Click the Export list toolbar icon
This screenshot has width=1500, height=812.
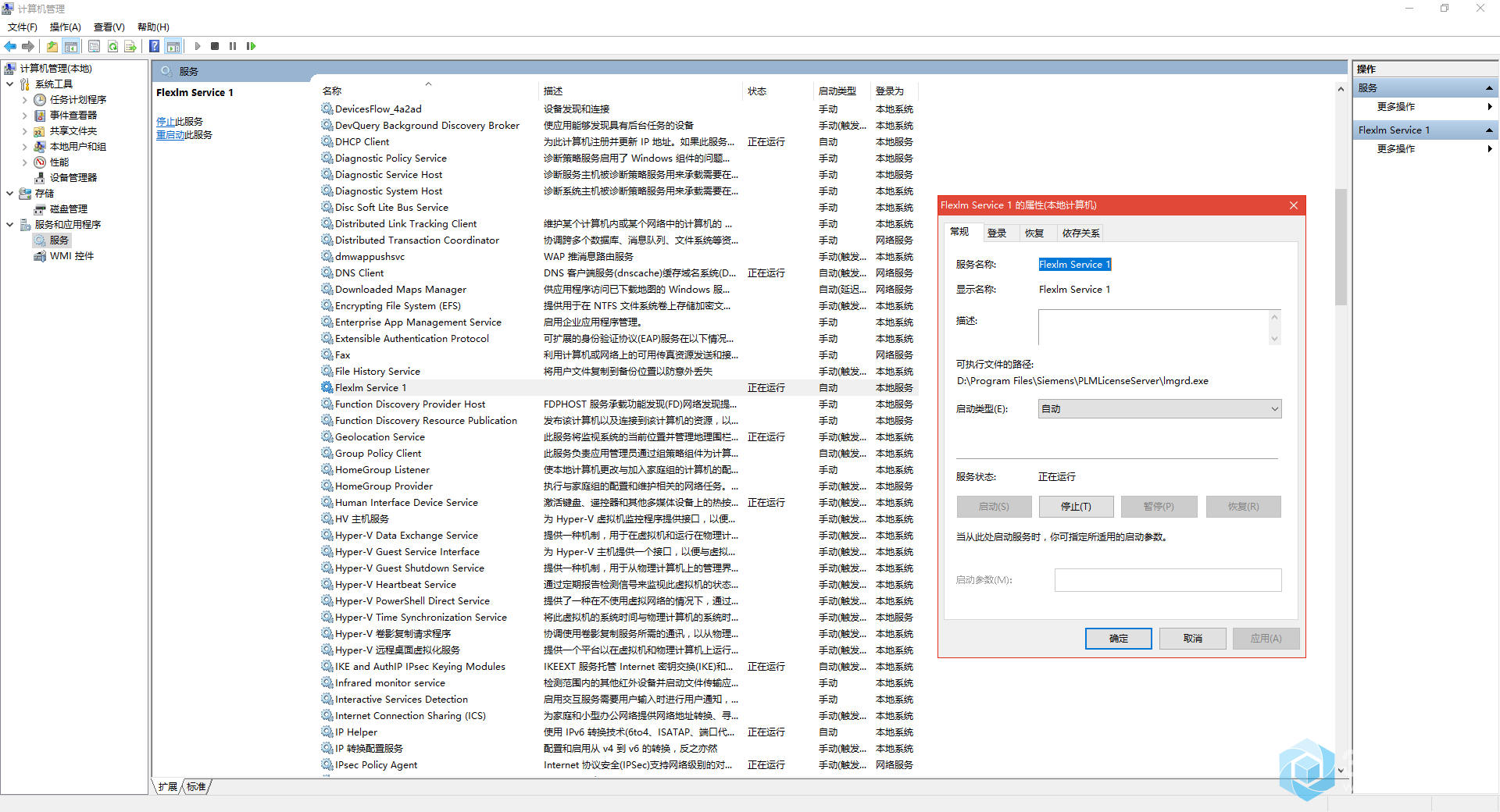130,46
